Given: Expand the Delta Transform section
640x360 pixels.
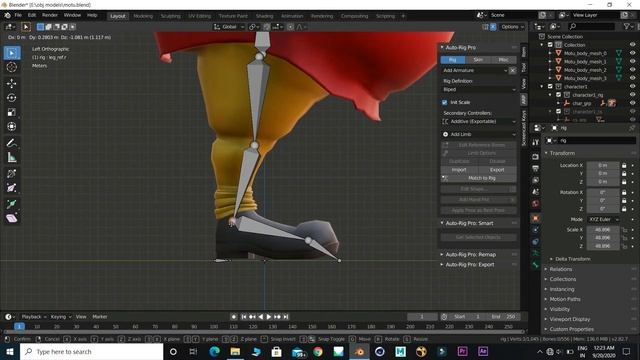Looking at the screenshot, I should (573, 259).
